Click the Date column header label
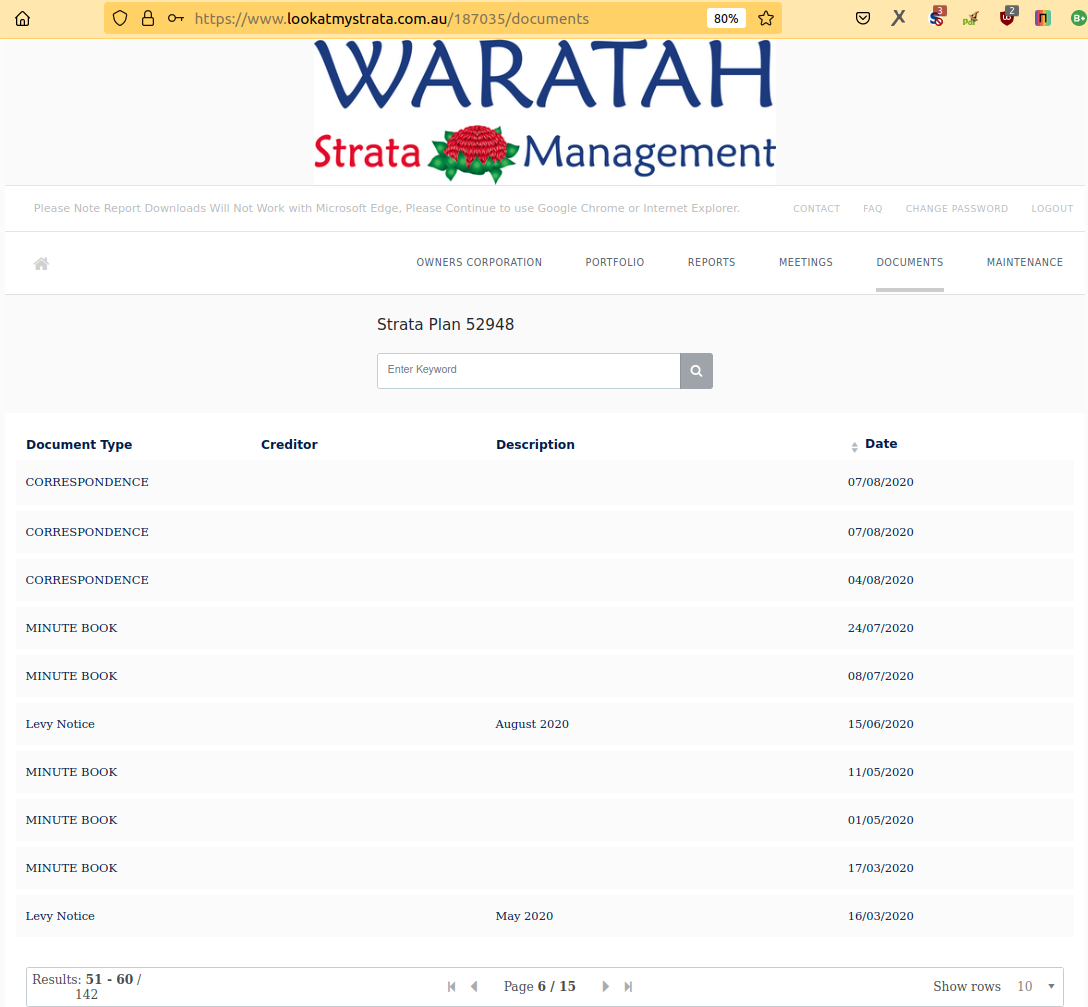1088x1007 pixels. point(881,444)
